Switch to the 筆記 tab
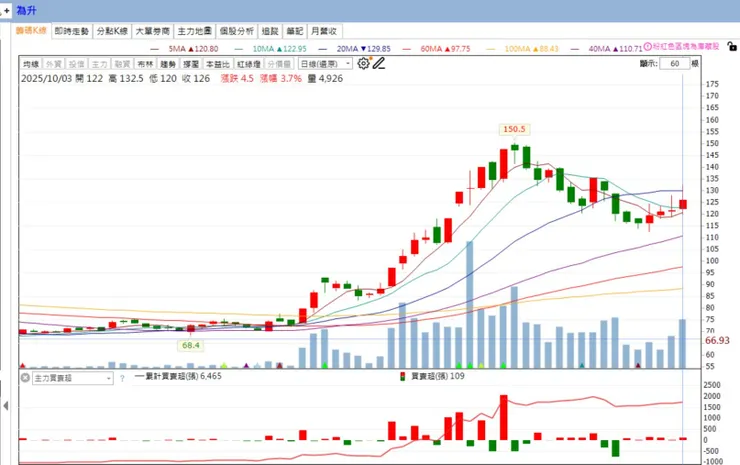This screenshot has height=465, width=740. point(295,31)
